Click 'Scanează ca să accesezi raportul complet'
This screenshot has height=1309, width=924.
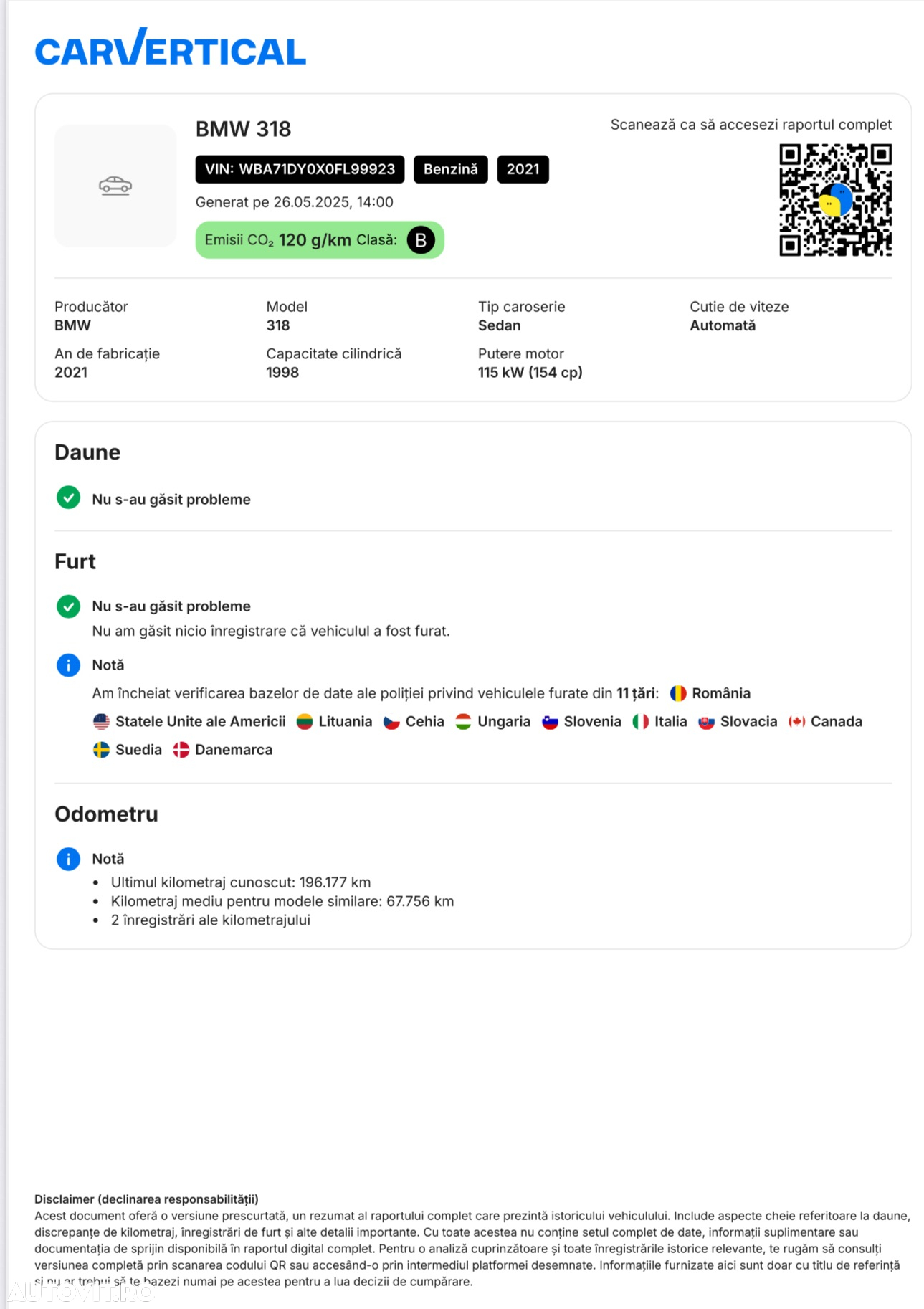[751, 125]
